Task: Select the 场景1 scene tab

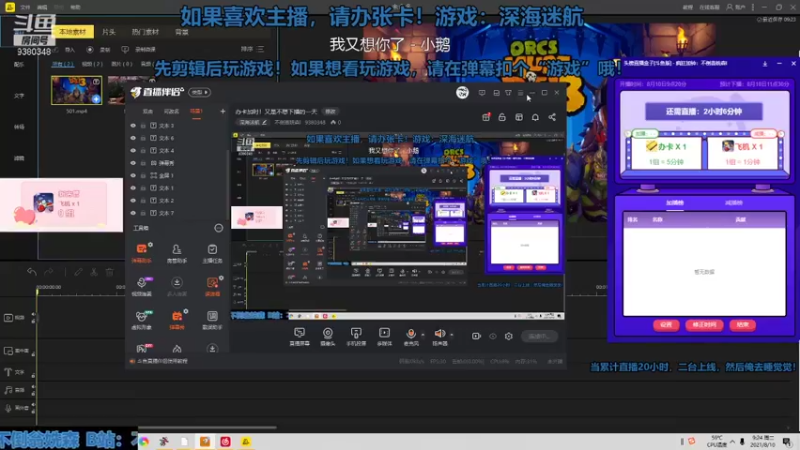Action: coord(196,111)
